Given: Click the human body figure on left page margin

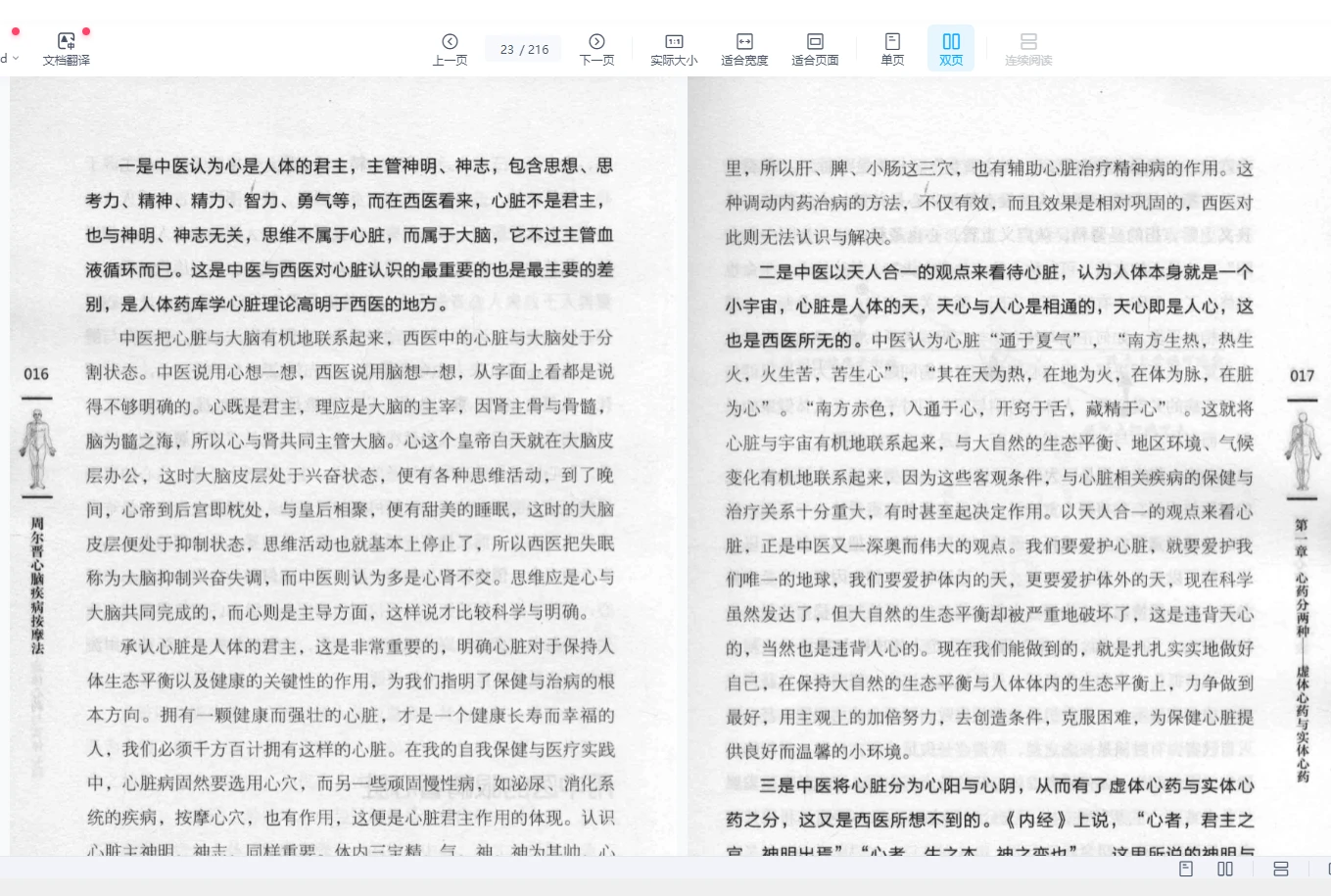Looking at the screenshot, I should [37, 448].
